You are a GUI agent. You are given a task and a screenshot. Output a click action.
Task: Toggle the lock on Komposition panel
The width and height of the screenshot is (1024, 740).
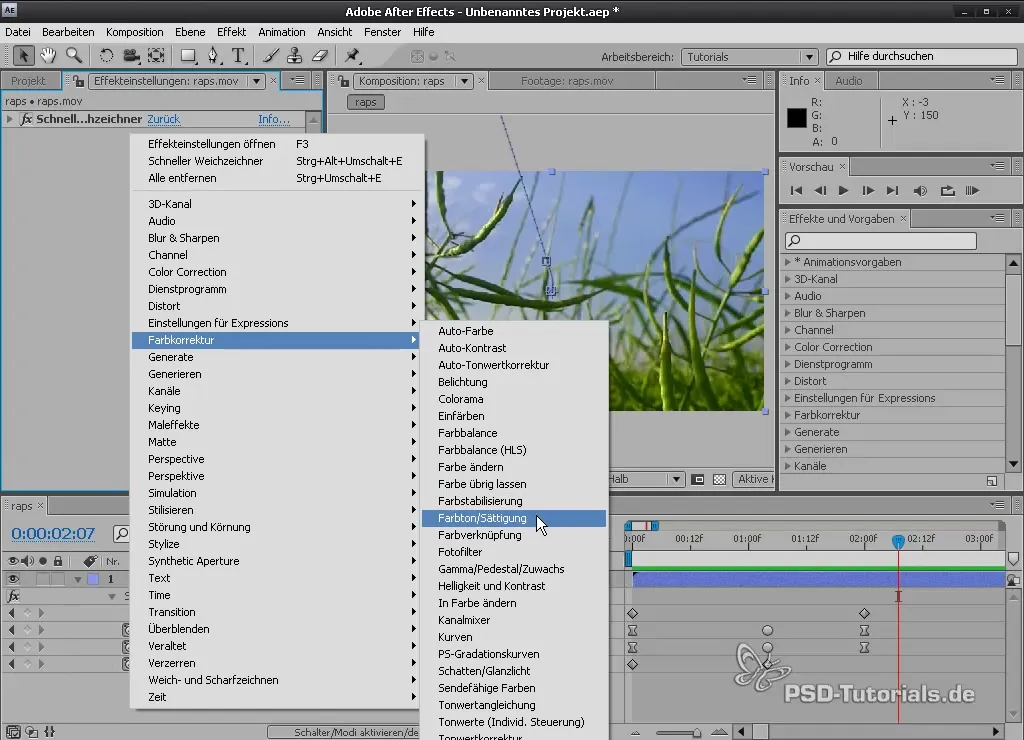click(x=344, y=81)
